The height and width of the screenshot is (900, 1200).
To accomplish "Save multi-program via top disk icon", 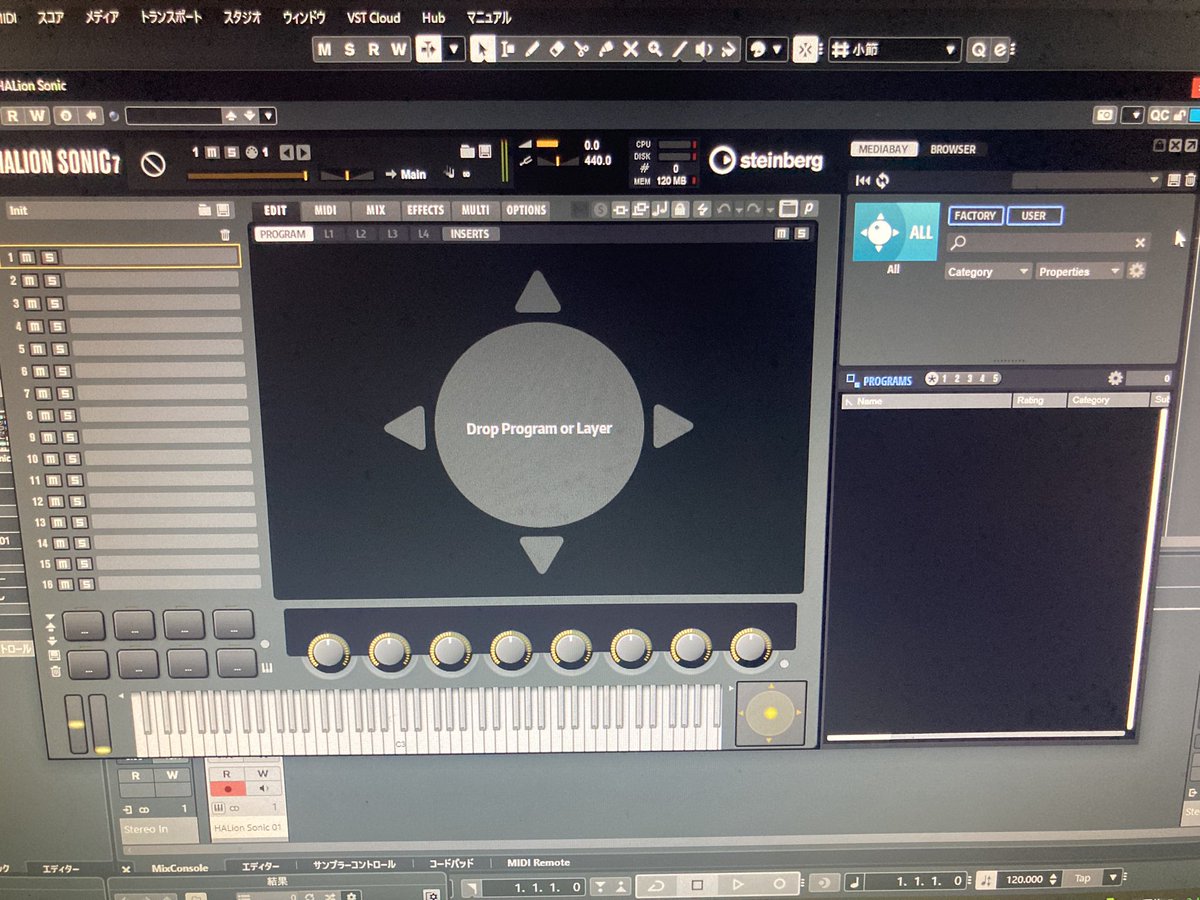I will click(x=485, y=151).
